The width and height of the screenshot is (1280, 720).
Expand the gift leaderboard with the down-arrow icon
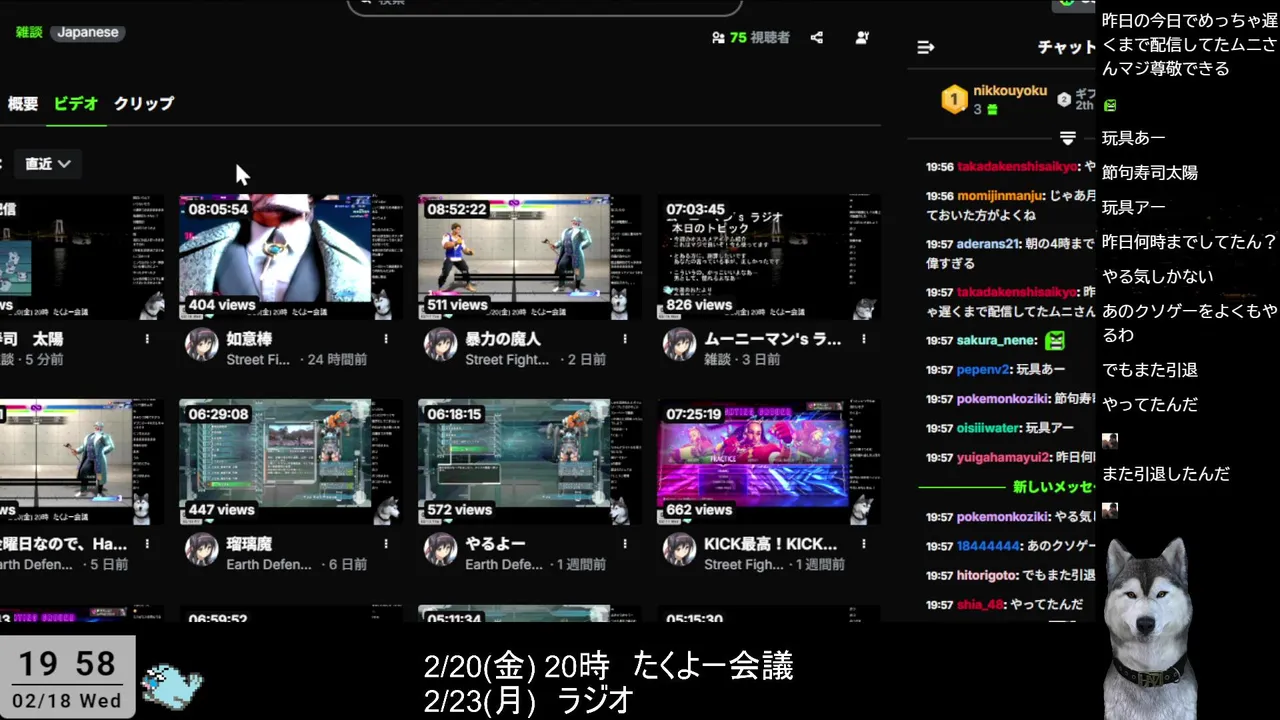pyautogui.click(x=1068, y=138)
